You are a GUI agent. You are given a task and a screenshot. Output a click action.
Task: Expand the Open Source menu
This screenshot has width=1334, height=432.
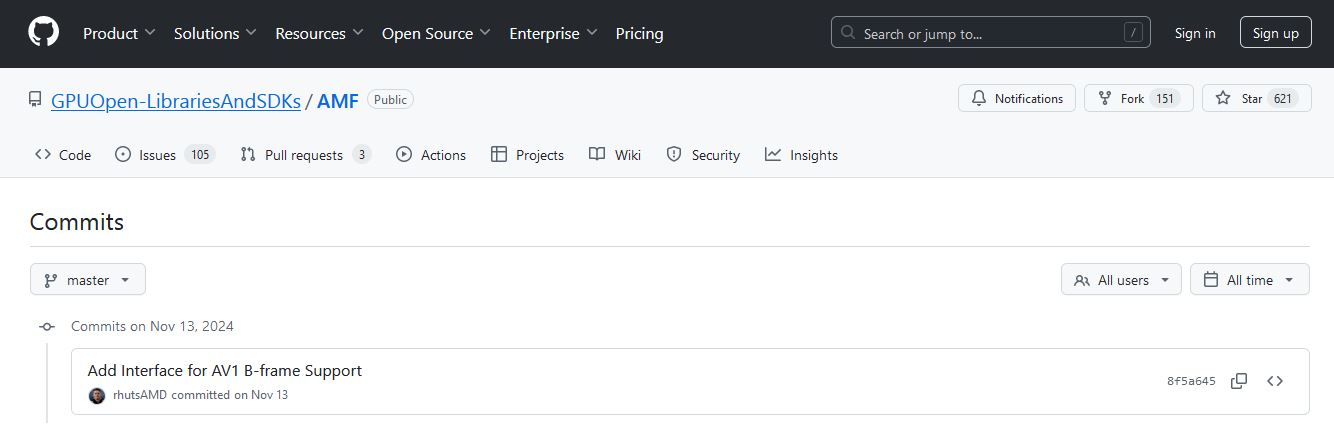click(436, 33)
